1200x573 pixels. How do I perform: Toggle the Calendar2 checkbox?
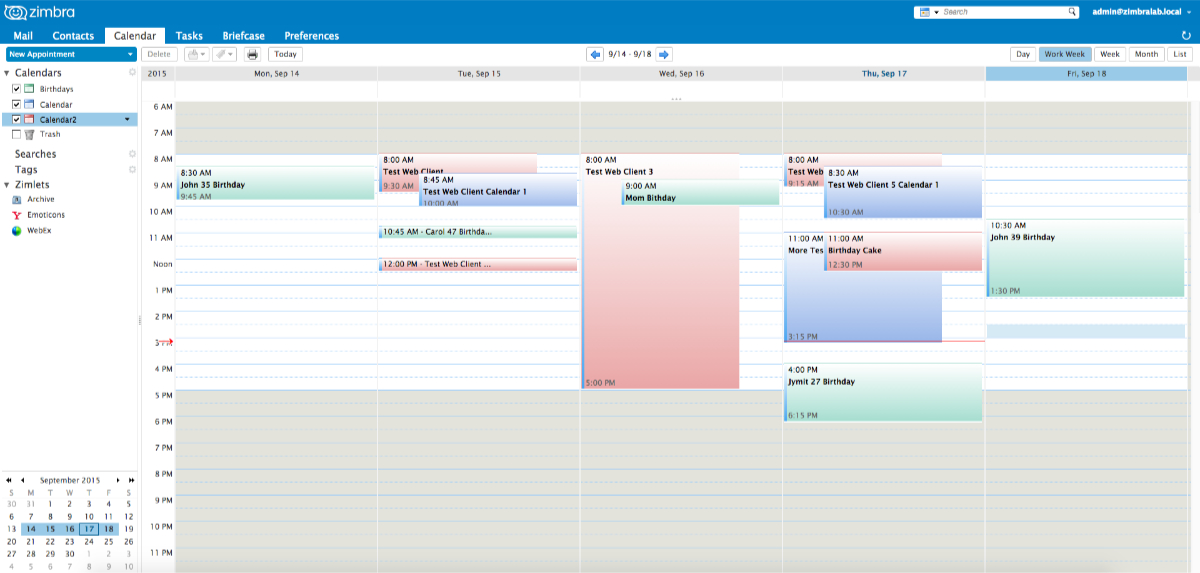[16, 119]
